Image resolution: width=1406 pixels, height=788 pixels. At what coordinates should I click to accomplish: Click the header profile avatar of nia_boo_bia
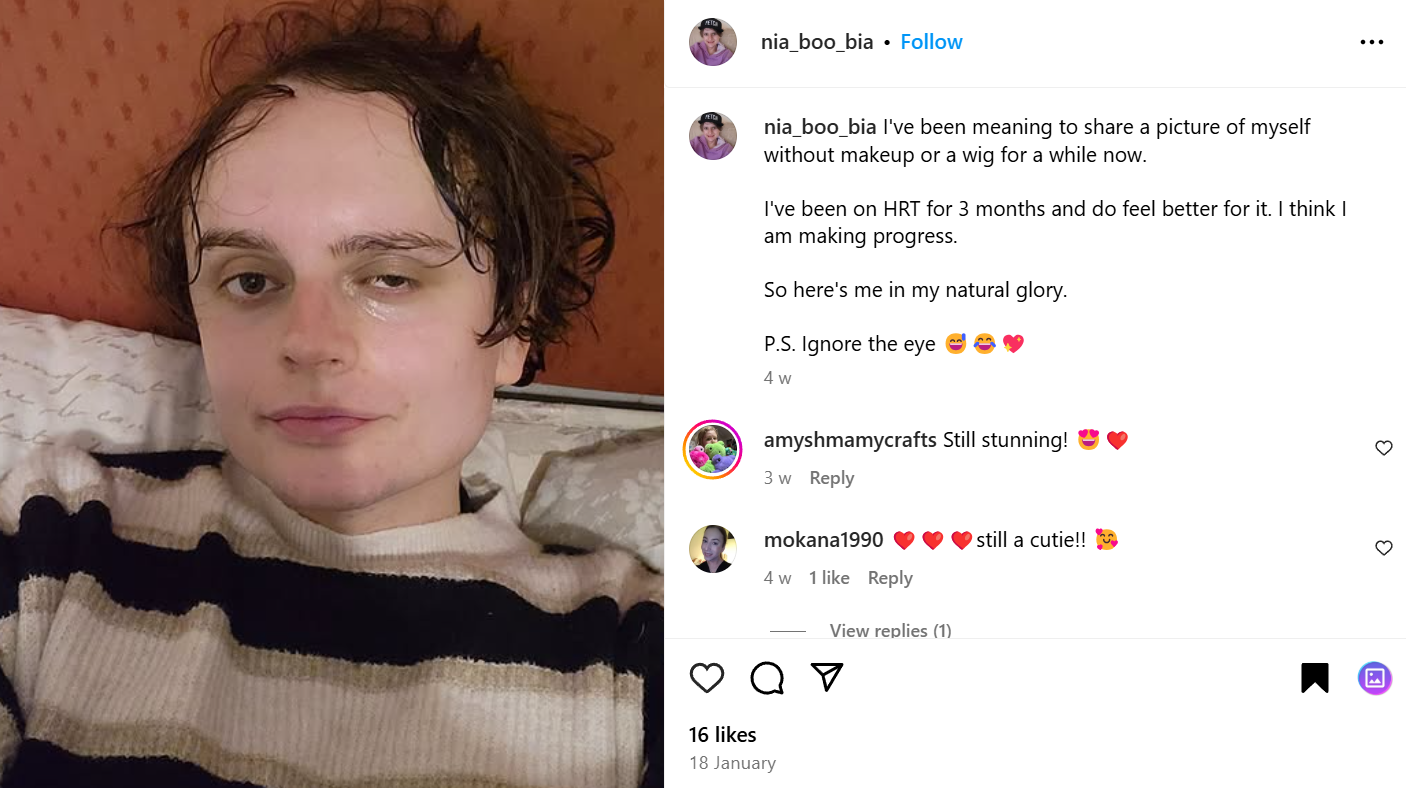tap(713, 42)
